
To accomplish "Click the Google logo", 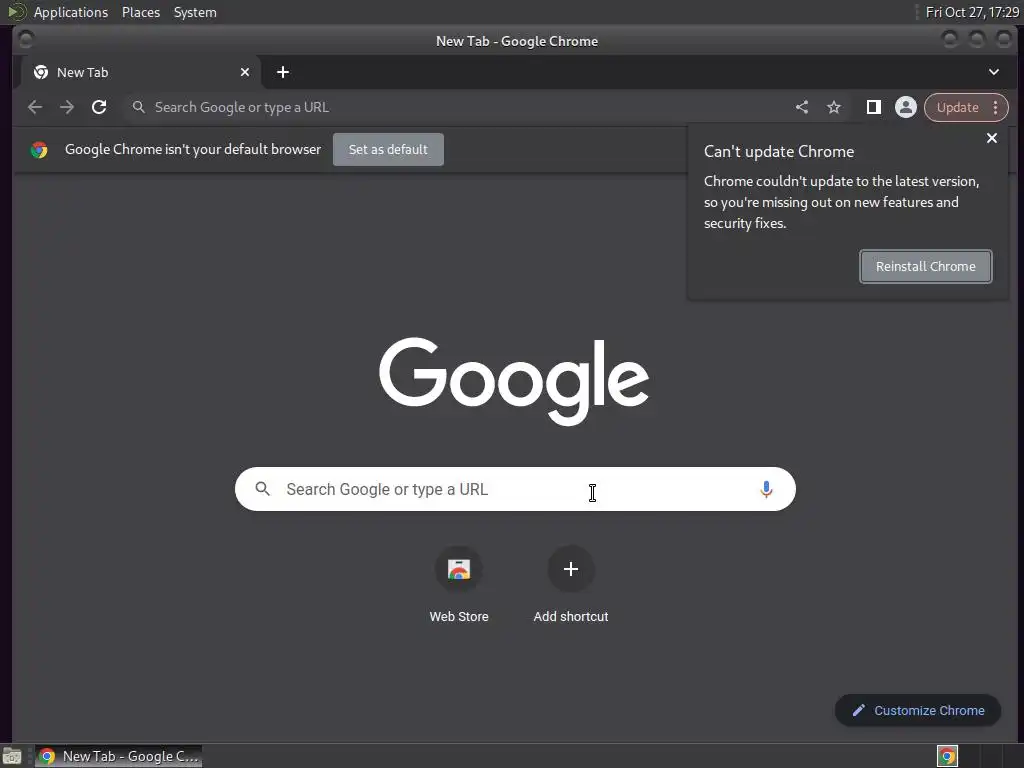I will point(514,381).
